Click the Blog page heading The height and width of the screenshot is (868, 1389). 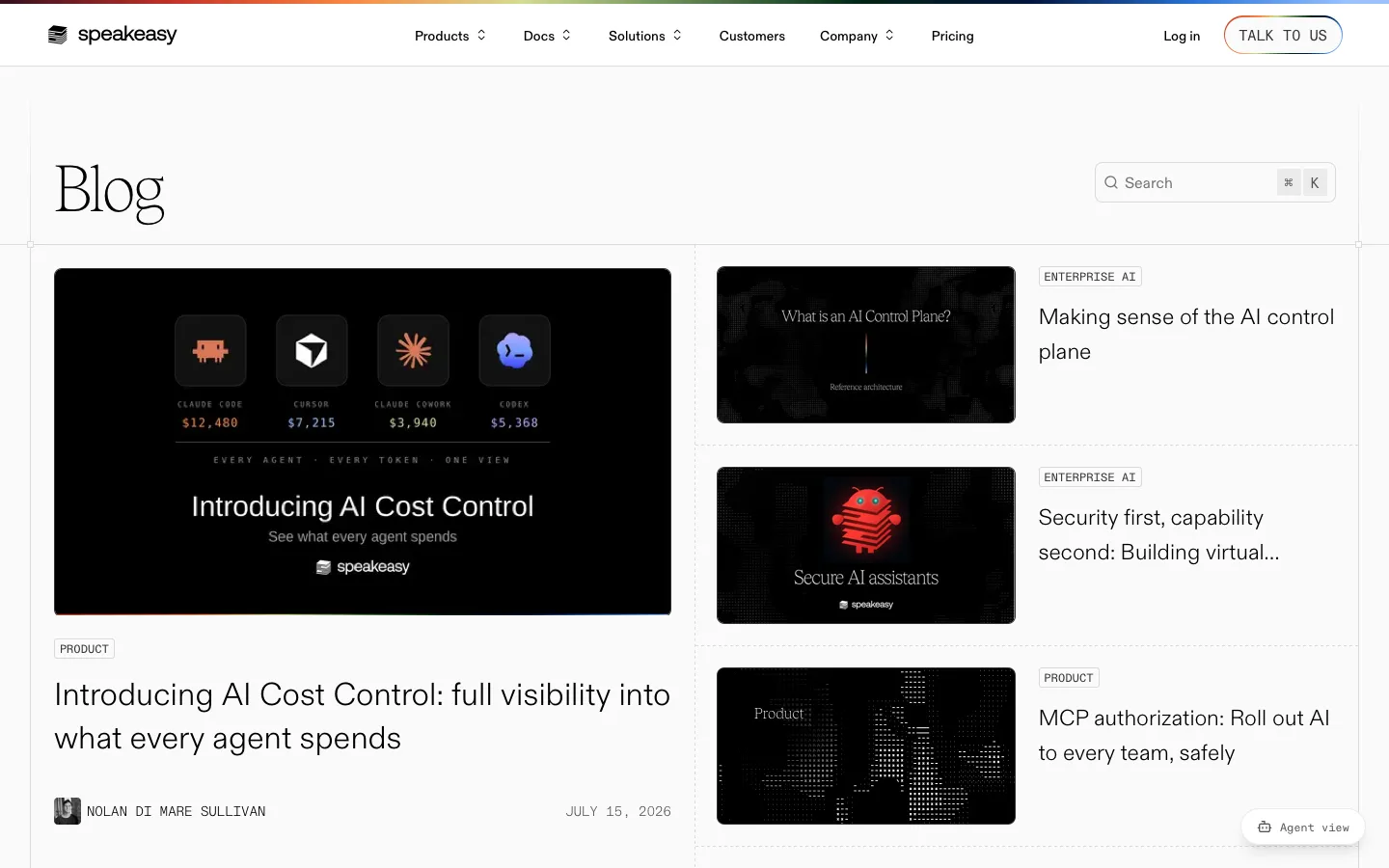(110, 191)
